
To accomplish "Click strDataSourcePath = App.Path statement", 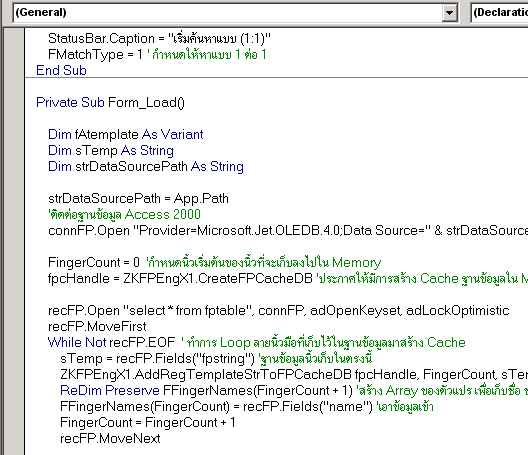I will click(x=138, y=198).
